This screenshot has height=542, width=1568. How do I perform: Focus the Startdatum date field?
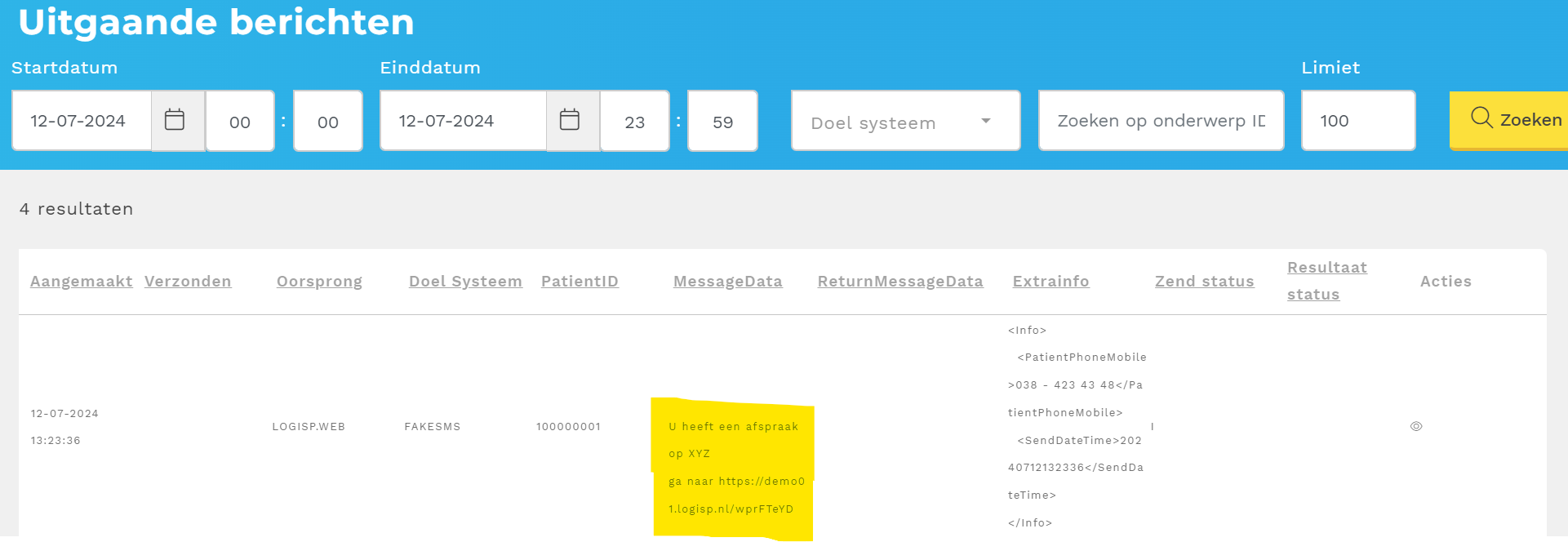pyautogui.click(x=82, y=121)
